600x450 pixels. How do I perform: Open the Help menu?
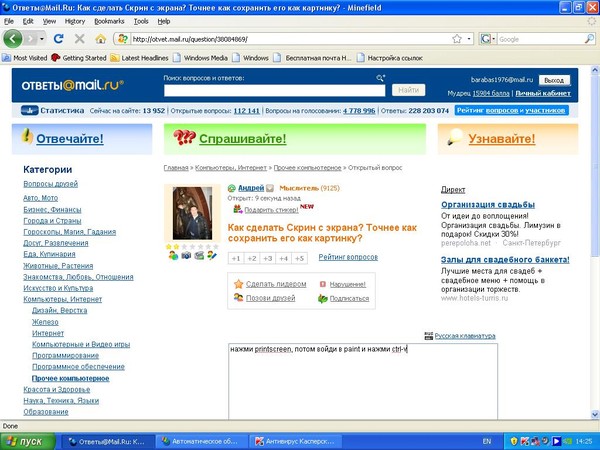[x=164, y=21]
